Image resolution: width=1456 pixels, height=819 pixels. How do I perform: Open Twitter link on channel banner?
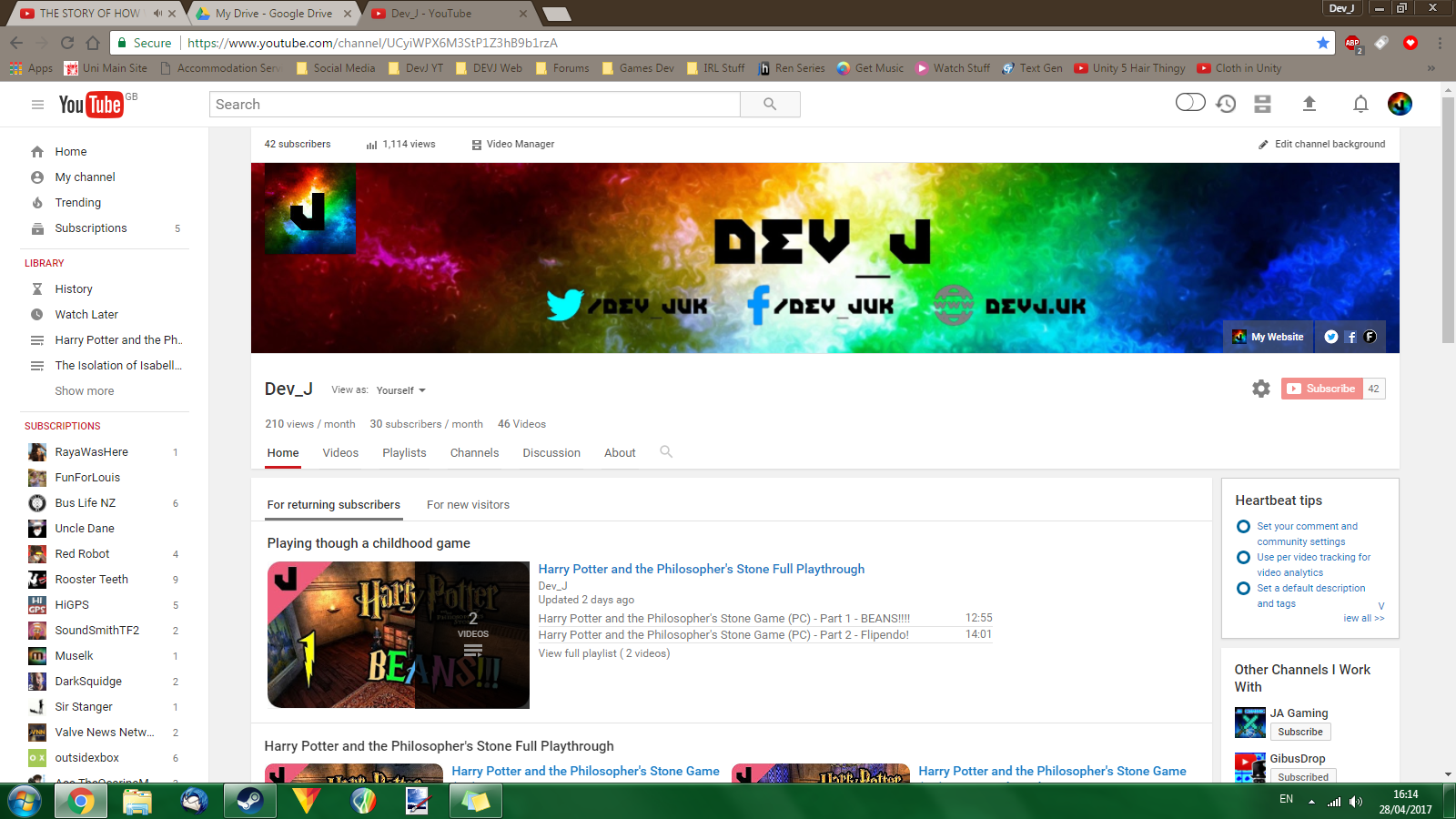(x=1331, y=337)
